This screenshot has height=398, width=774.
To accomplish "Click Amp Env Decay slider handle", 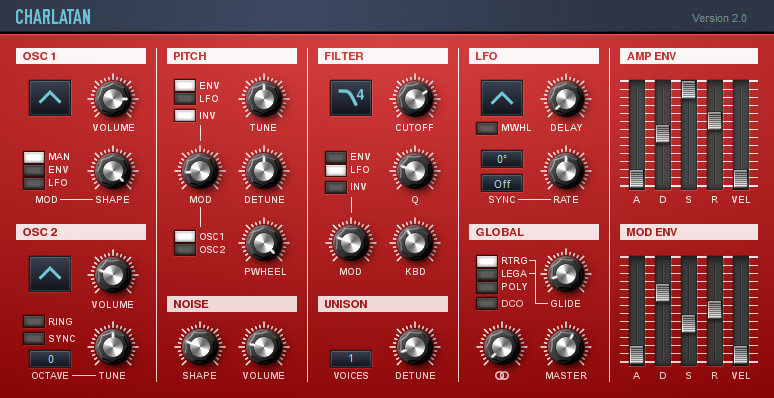I will (662, 134).
